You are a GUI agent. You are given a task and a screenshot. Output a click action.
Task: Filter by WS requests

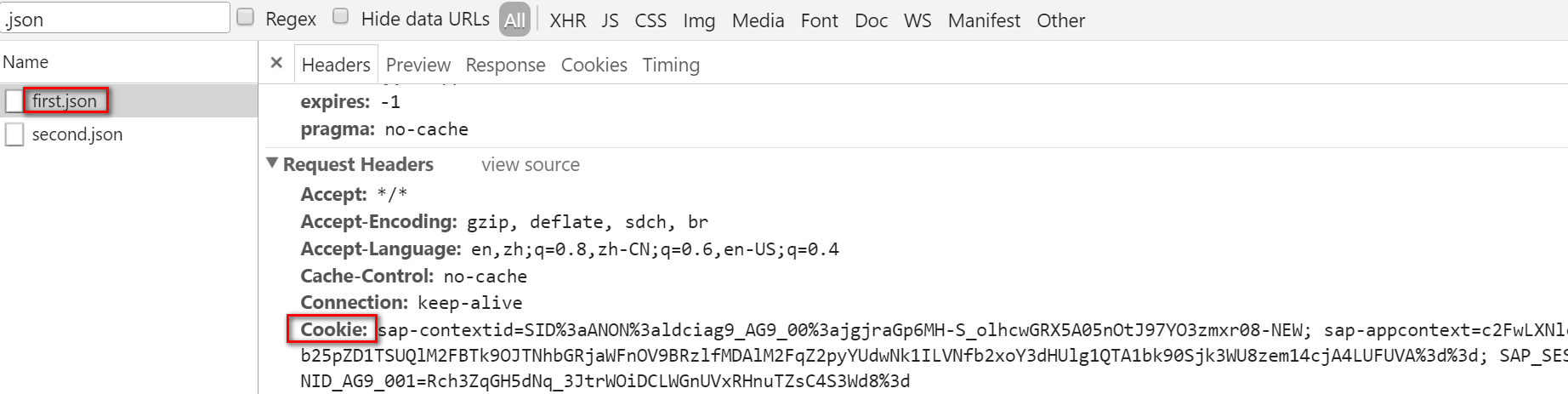point(918,20)
